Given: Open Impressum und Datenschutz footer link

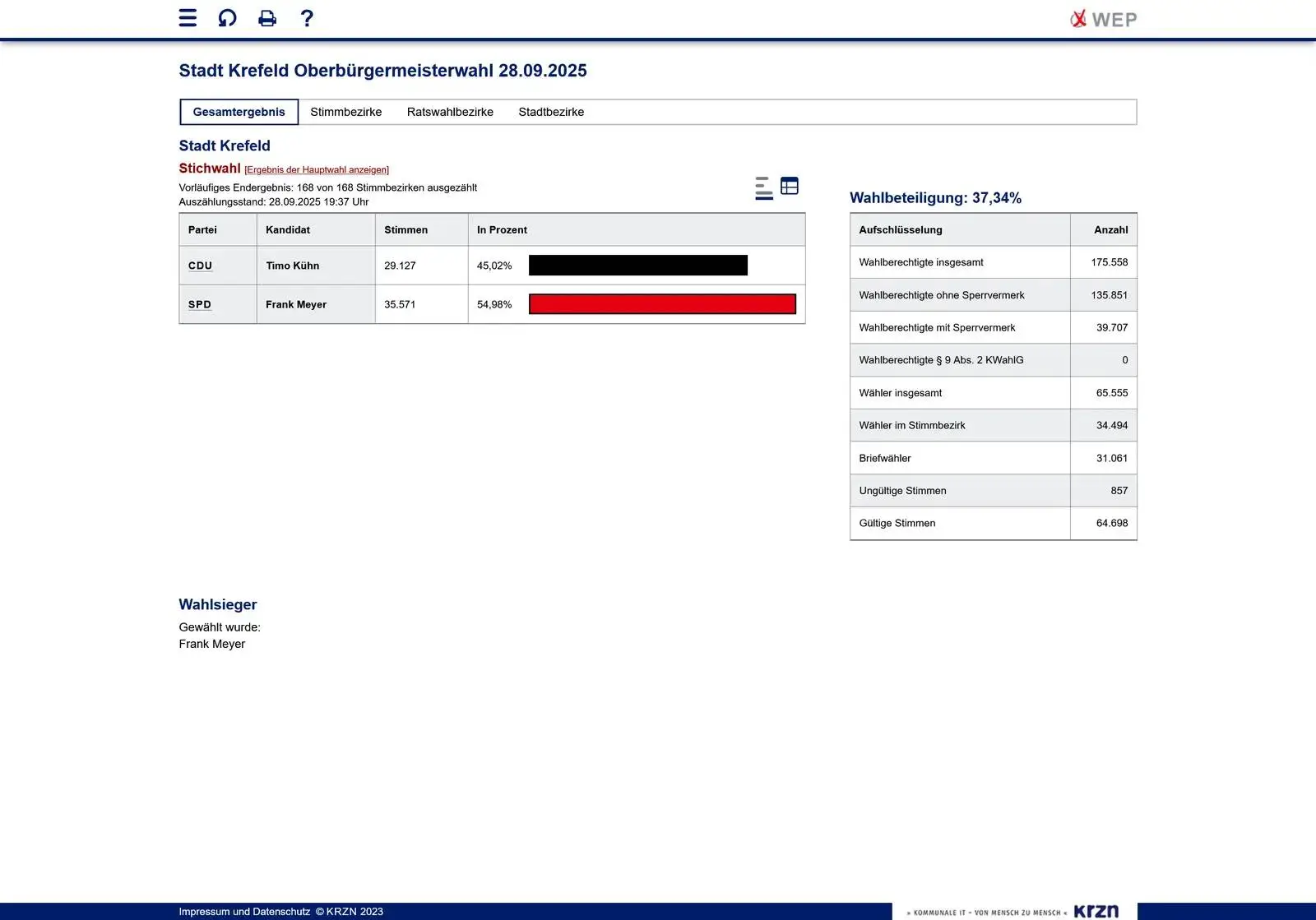Looking at the screenshot, I should (x=244, y=912).
